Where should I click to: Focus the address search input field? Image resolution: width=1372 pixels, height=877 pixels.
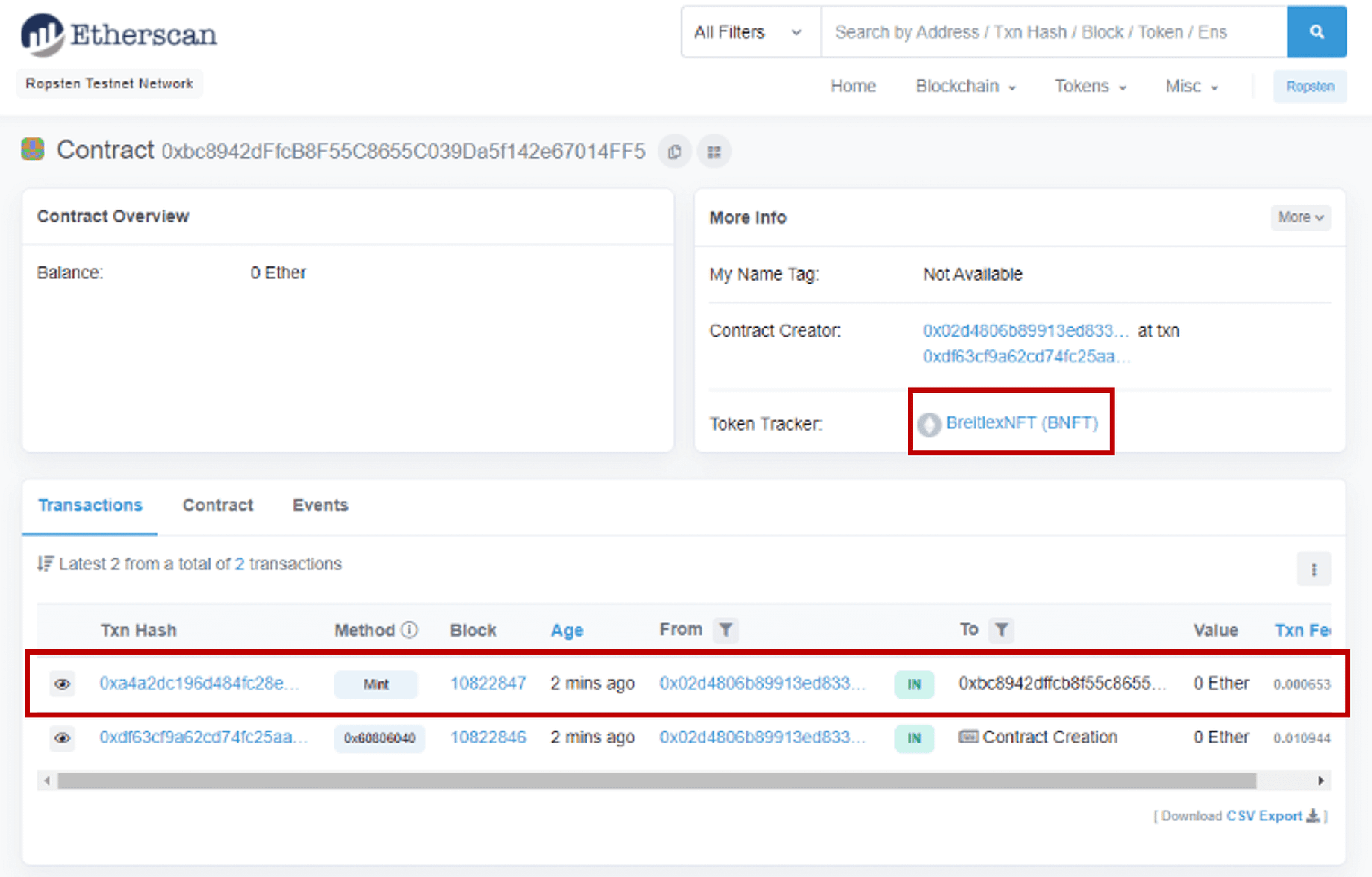click(x=1053, y=32)
